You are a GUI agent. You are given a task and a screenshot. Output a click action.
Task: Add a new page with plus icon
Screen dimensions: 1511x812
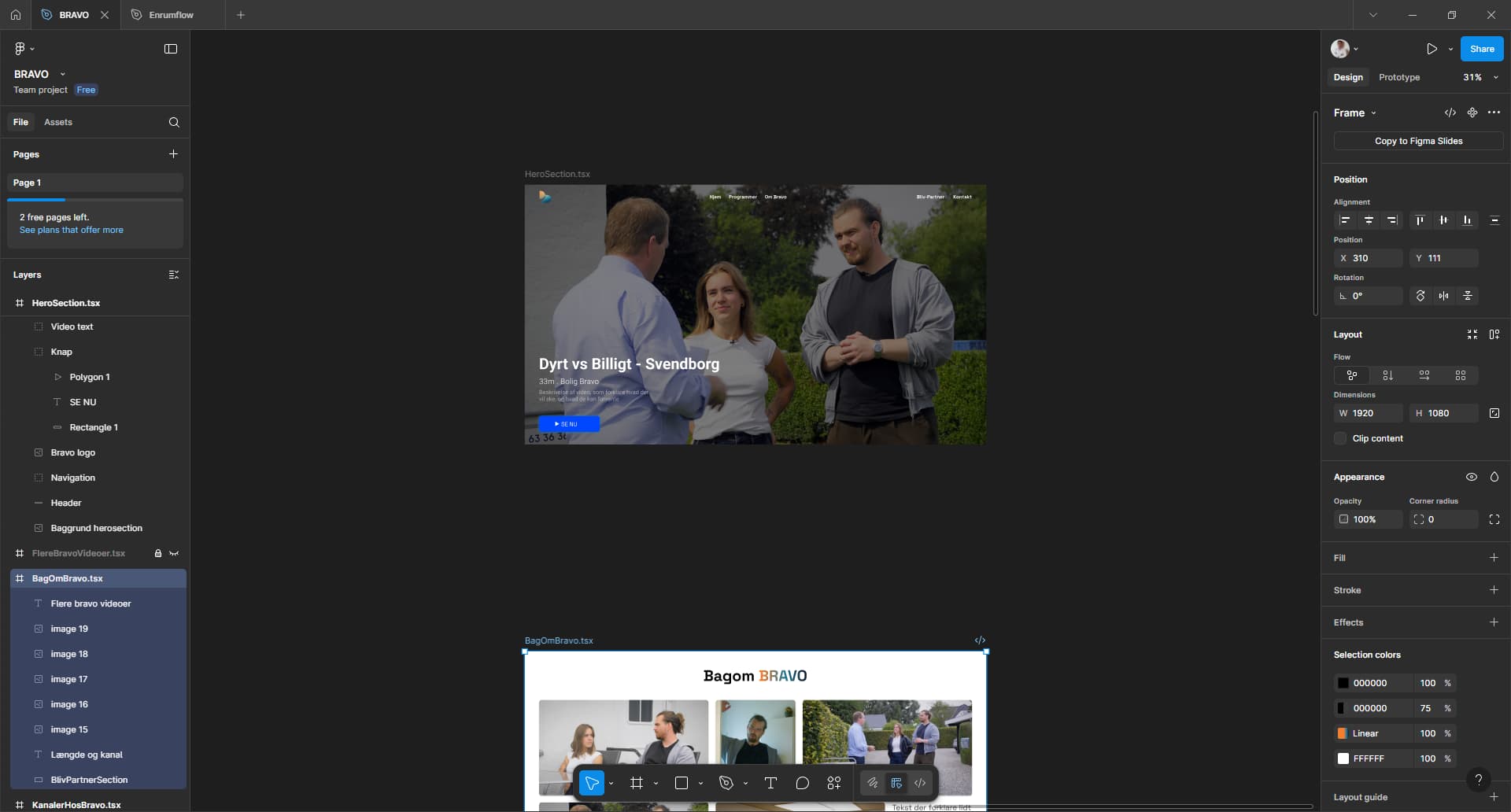click(x=173, y=154)
